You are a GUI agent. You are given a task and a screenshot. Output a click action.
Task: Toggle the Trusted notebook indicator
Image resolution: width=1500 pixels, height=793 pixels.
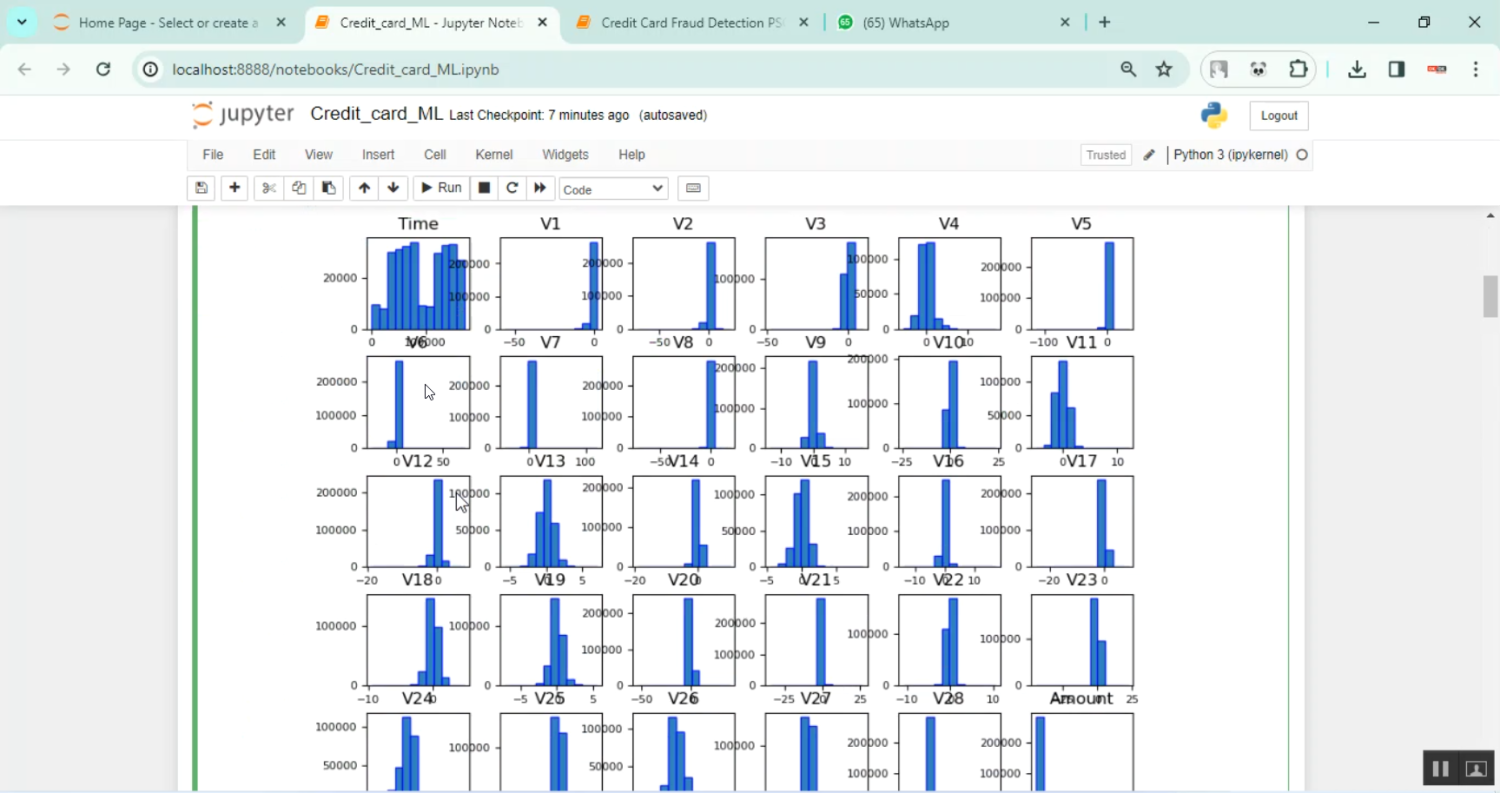[1106, 155]
